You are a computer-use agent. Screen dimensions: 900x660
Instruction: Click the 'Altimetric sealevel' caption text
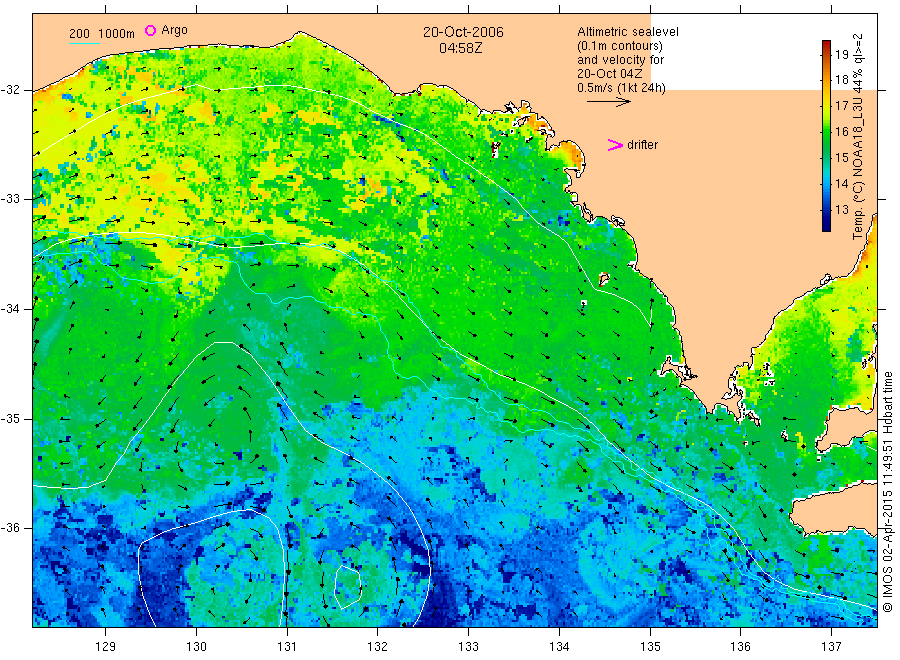point(628,32)
